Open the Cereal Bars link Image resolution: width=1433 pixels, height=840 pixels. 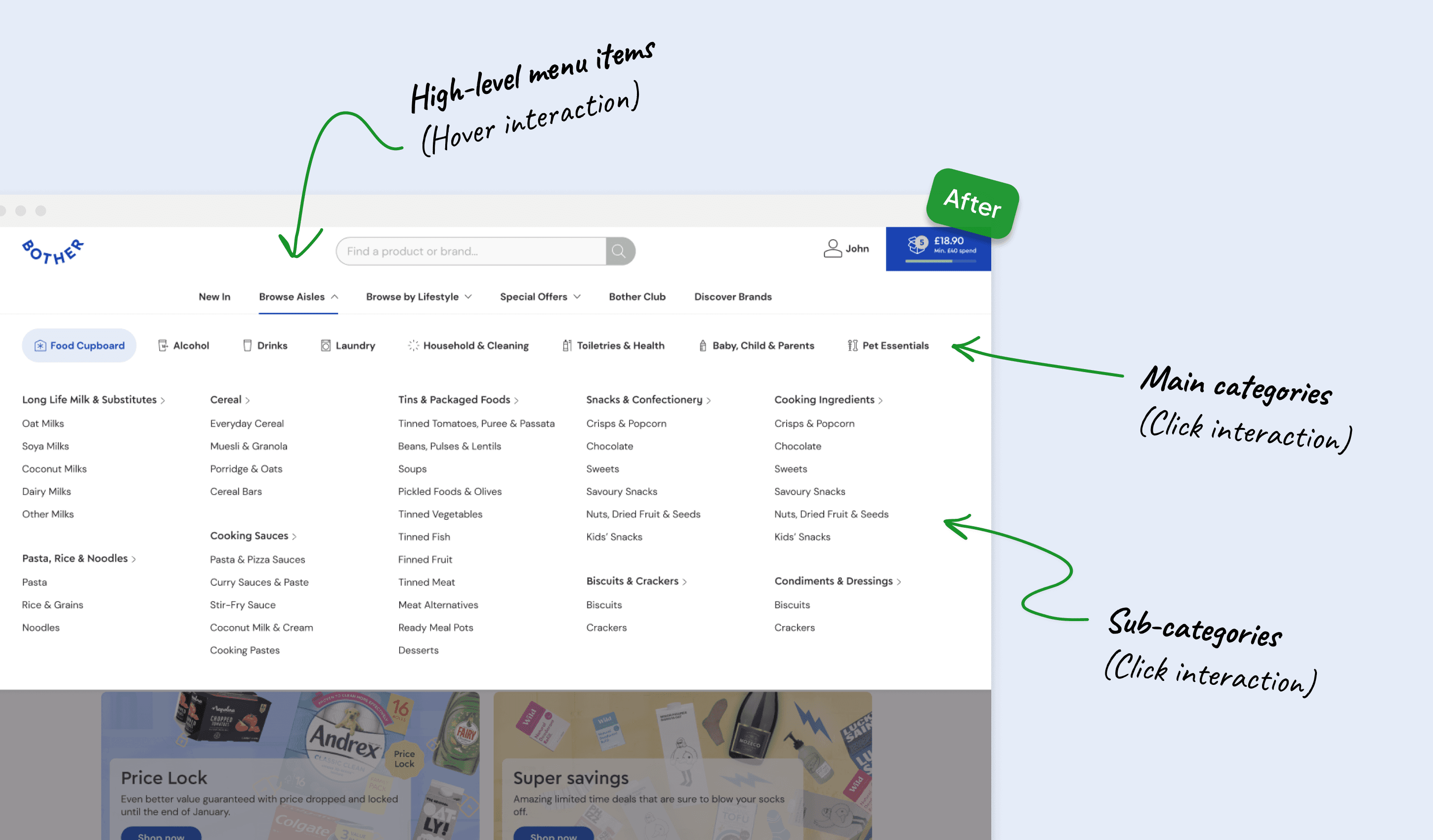click(236, 492)
